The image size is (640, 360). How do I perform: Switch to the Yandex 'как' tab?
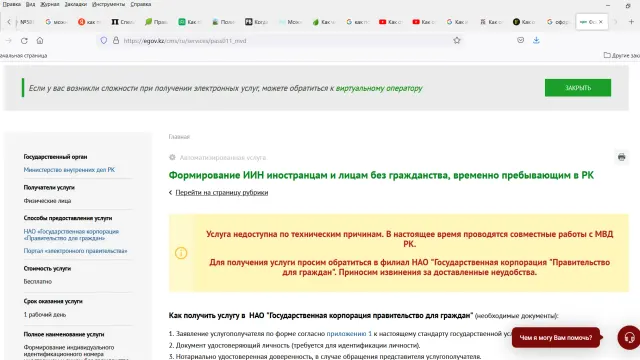tap(89, 22)
